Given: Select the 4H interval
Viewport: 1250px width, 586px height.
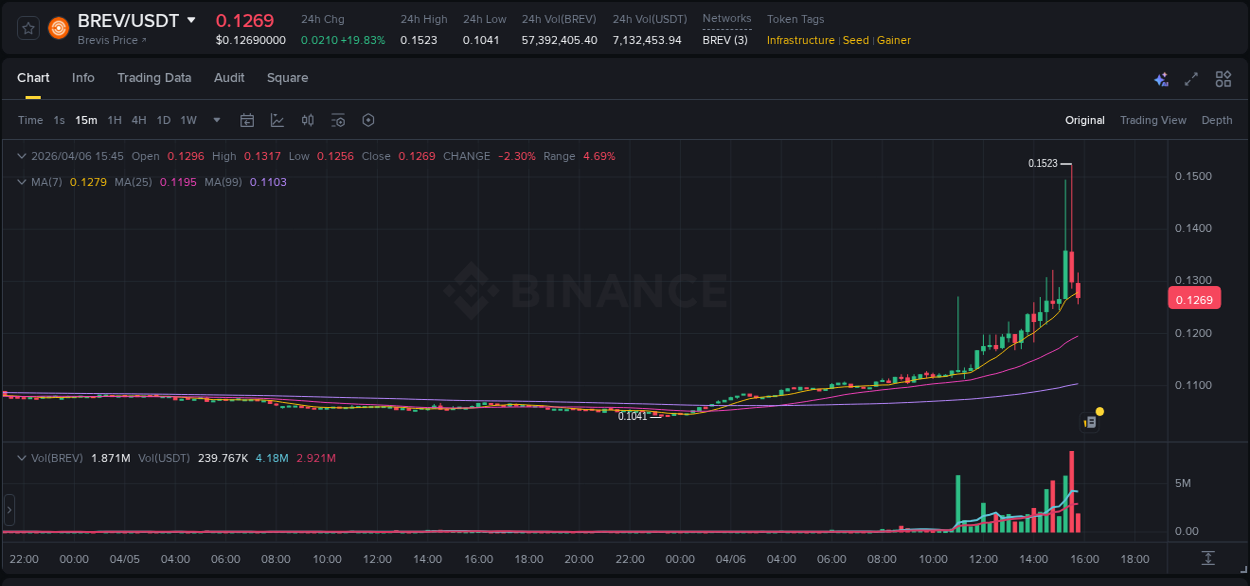Looking at the screenshot, I should pos(138,120).
